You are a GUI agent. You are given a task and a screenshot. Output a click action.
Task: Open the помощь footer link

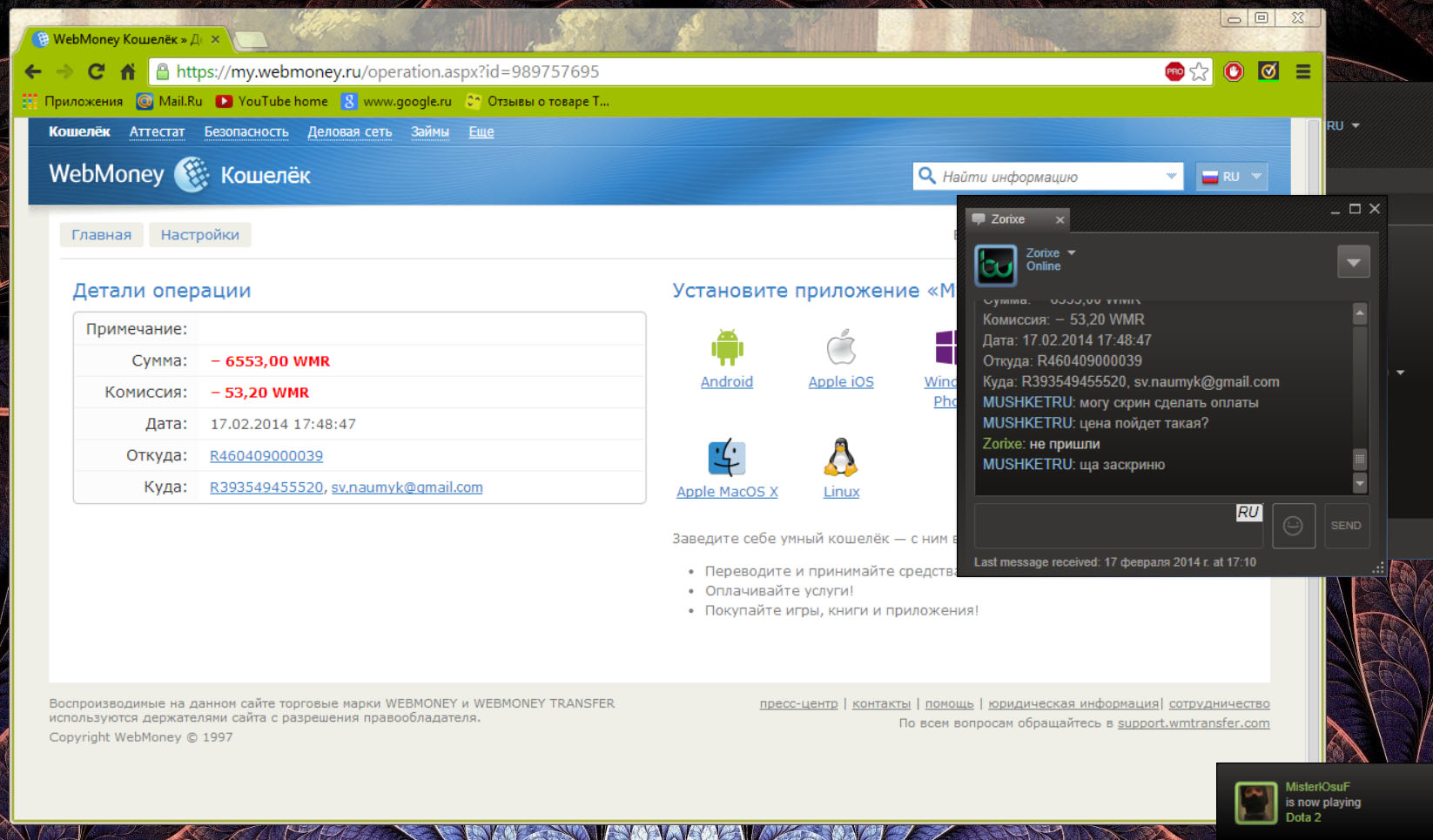point(949,703)
